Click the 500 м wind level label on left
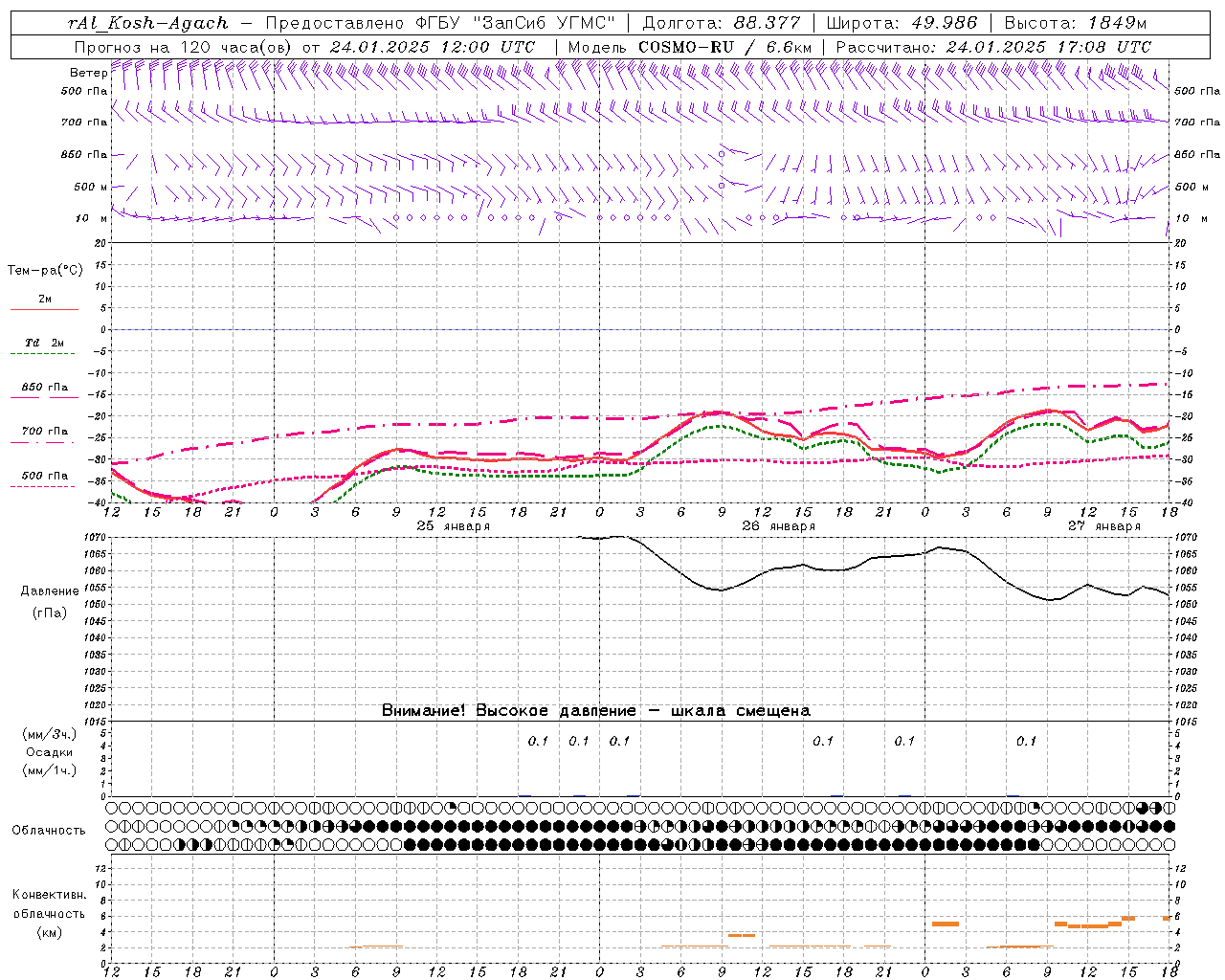This screenshot has height=980, width=1225. click(x=91, y=187)
